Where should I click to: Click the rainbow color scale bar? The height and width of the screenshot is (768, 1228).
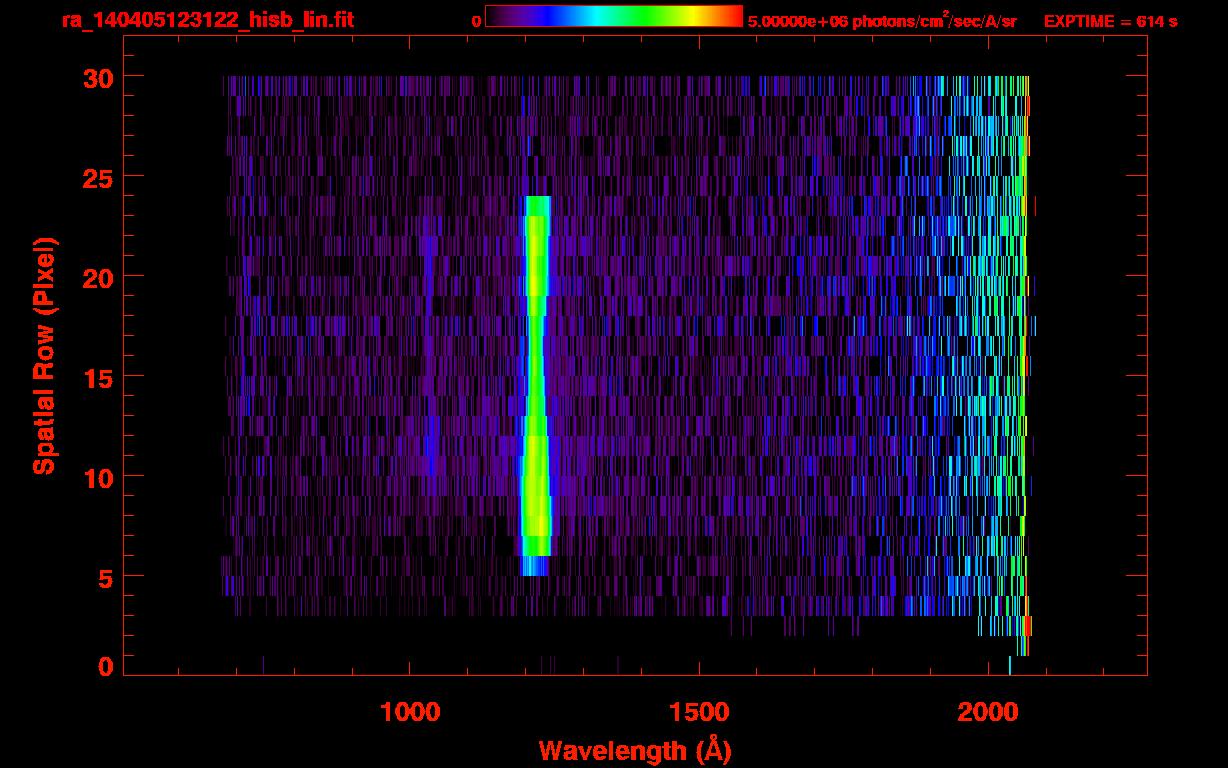tap(614, 16)
